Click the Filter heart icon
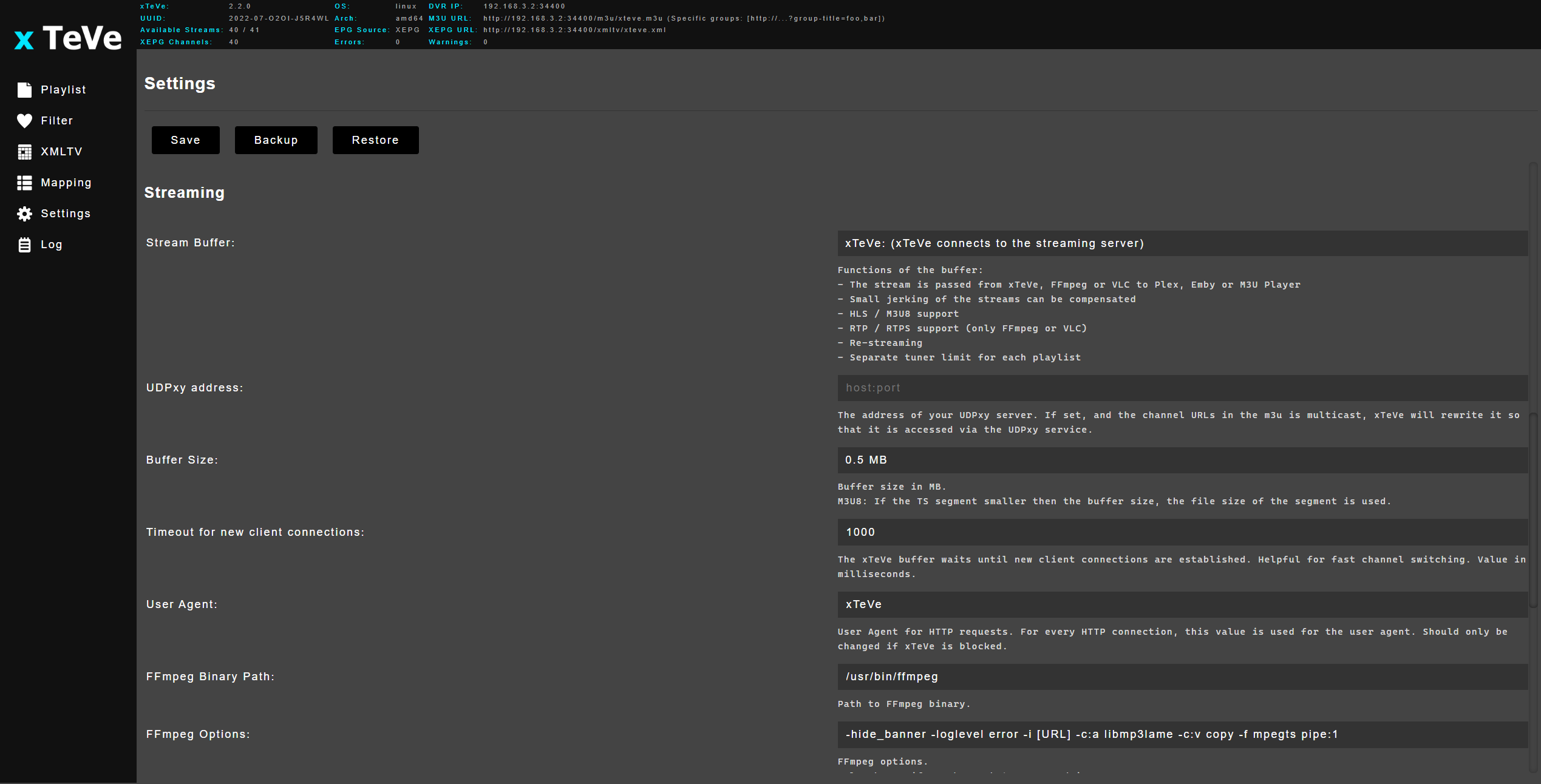This screenshot has width=1541, height=784. (24, 121)
